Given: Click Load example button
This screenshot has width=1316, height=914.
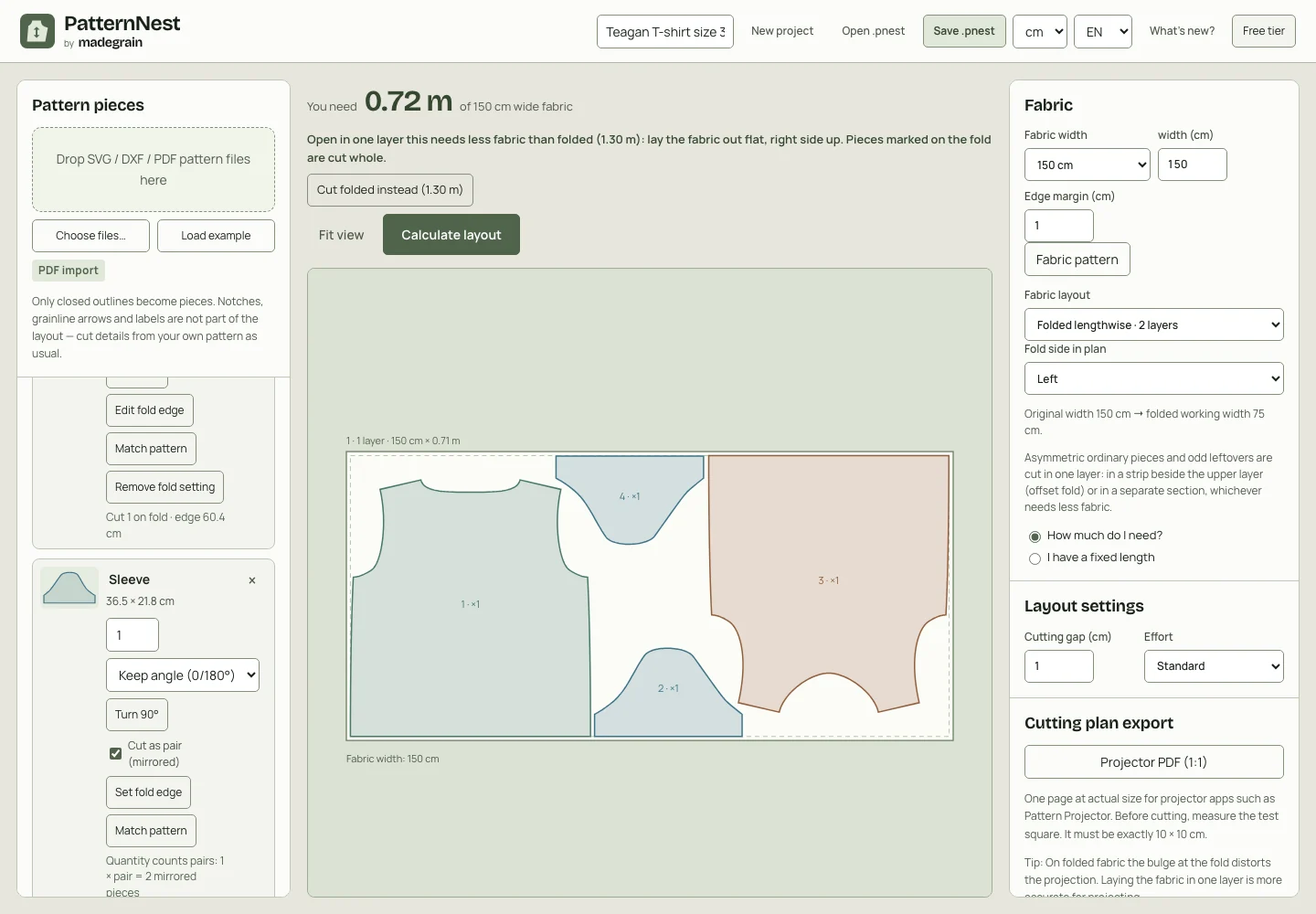Looking at the screenshot, I should (x=216, y=236).
